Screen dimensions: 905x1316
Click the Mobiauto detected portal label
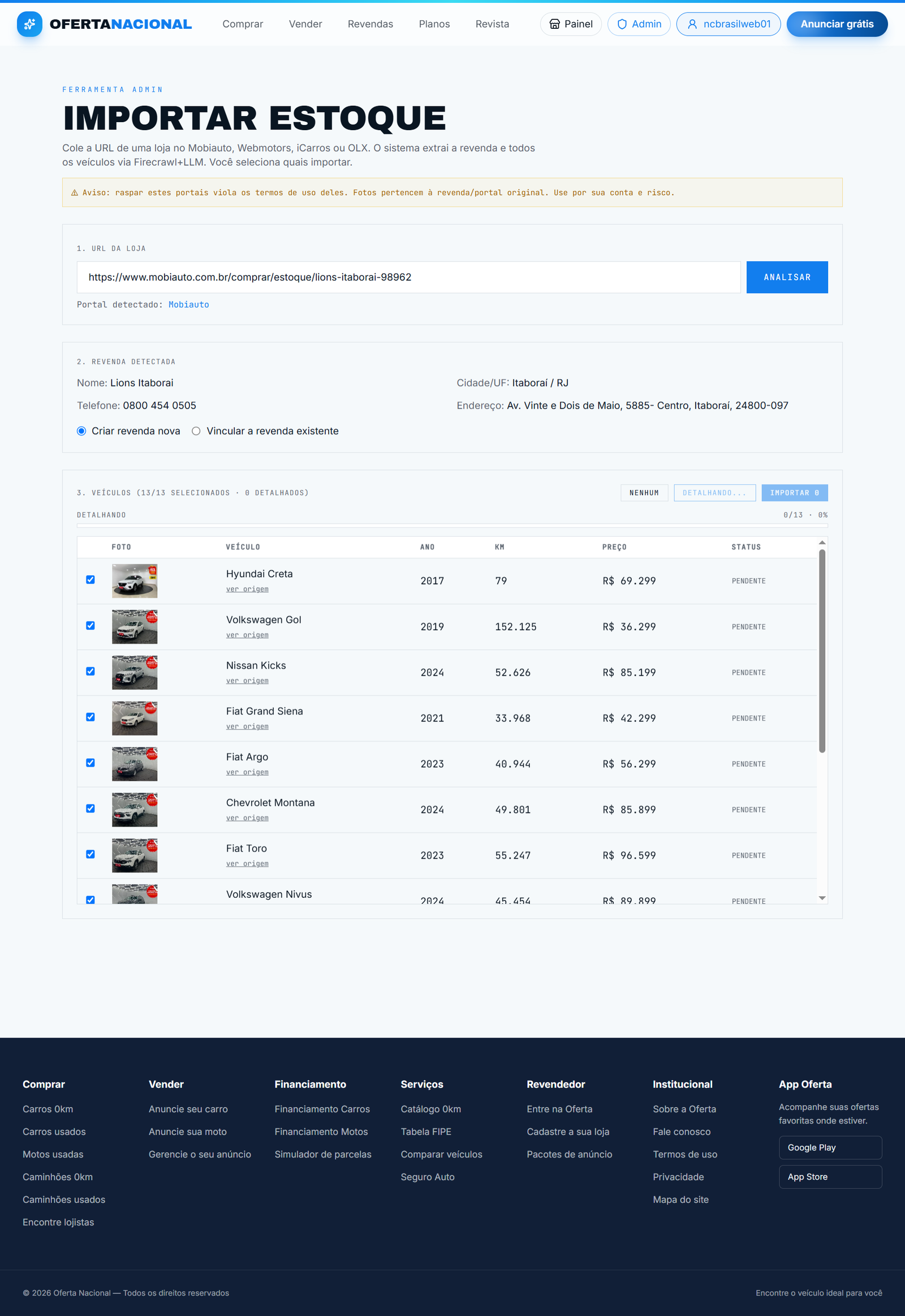coord(189,304)
